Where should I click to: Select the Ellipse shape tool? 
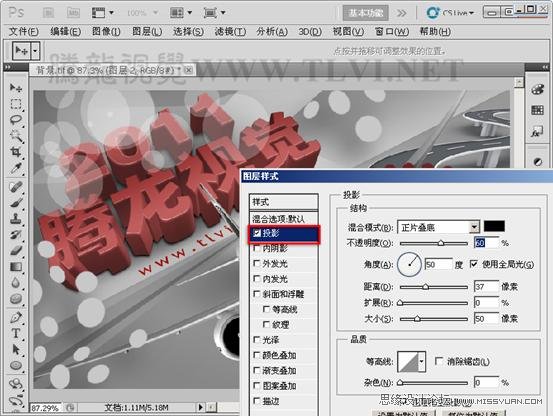coord(16,366)
